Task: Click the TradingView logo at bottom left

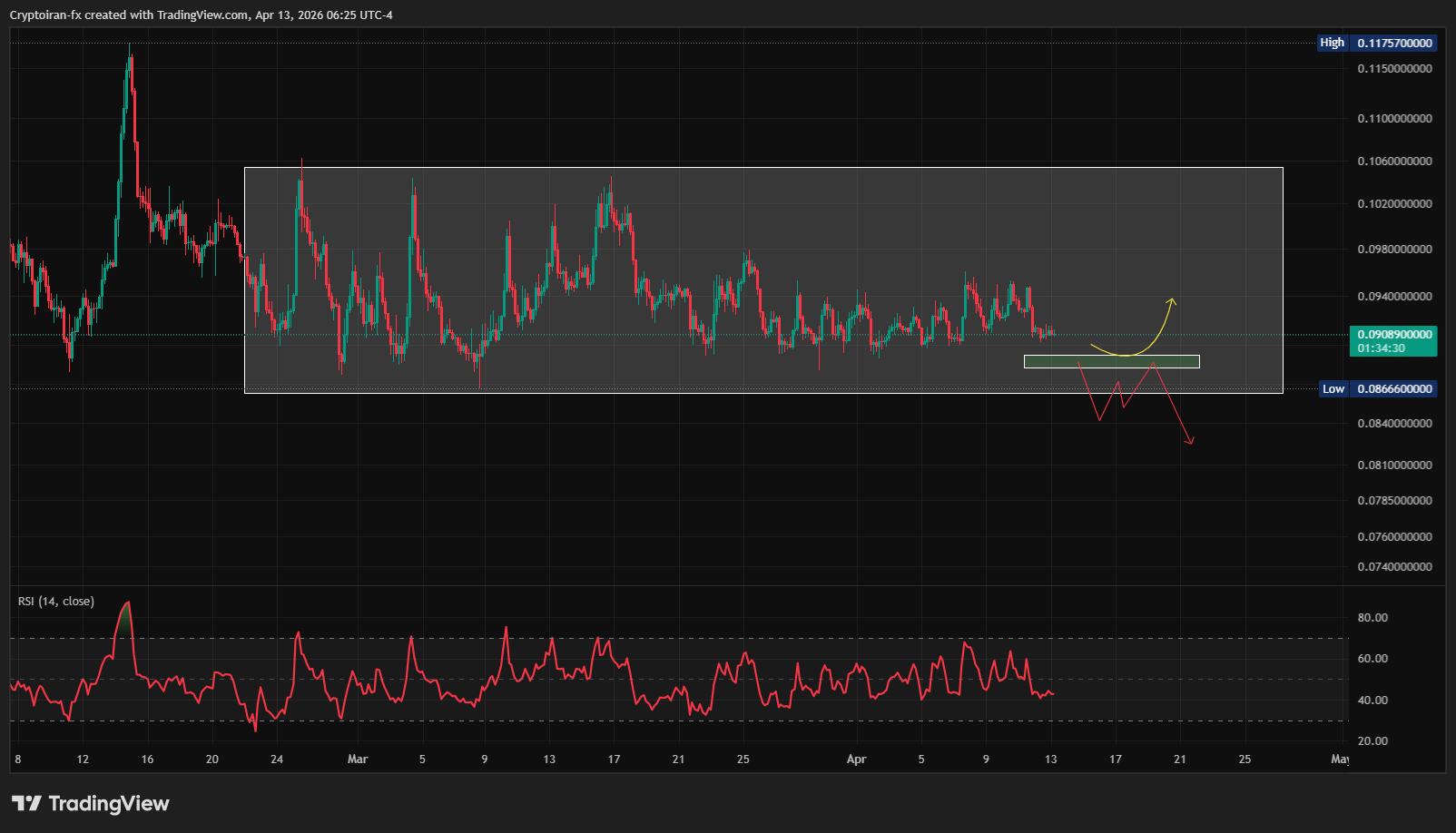Action: pos(91,803)
